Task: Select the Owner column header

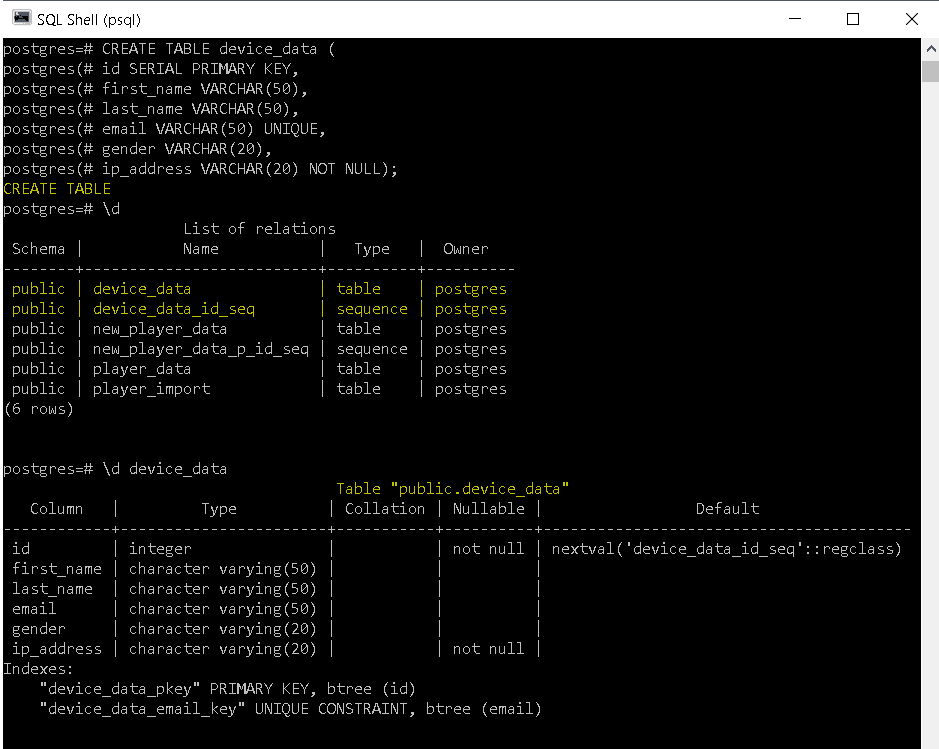Action: 465,248
